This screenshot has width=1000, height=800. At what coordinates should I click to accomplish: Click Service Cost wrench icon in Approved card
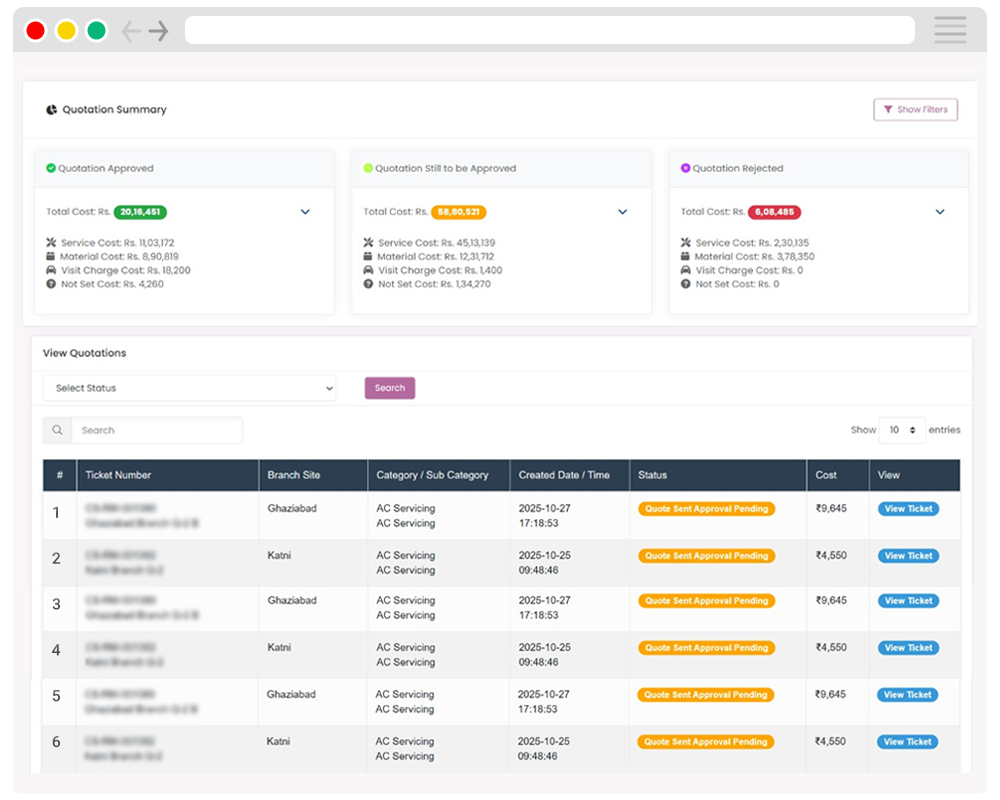(x=51, y=242)
